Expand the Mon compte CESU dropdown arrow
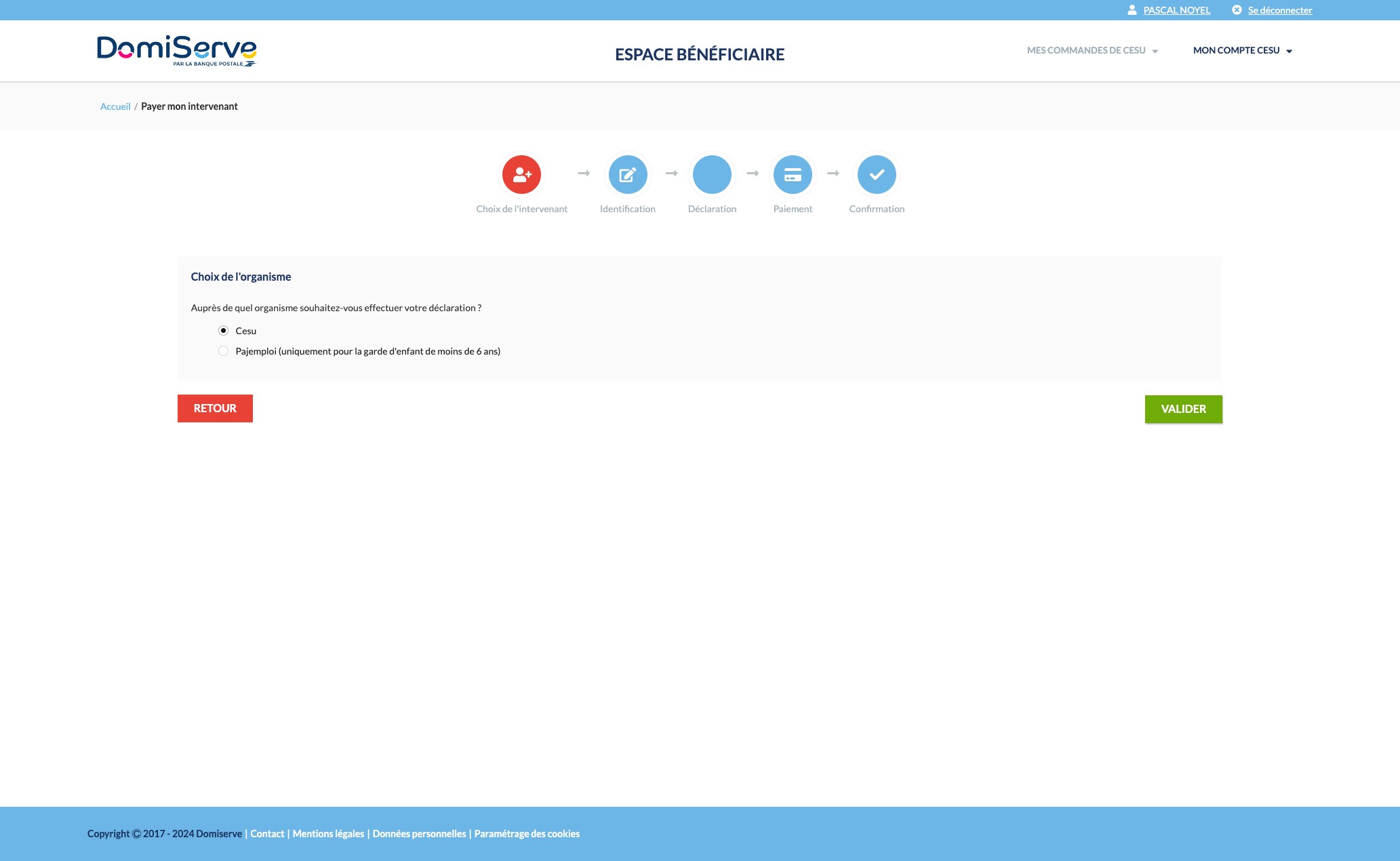 1289,52
